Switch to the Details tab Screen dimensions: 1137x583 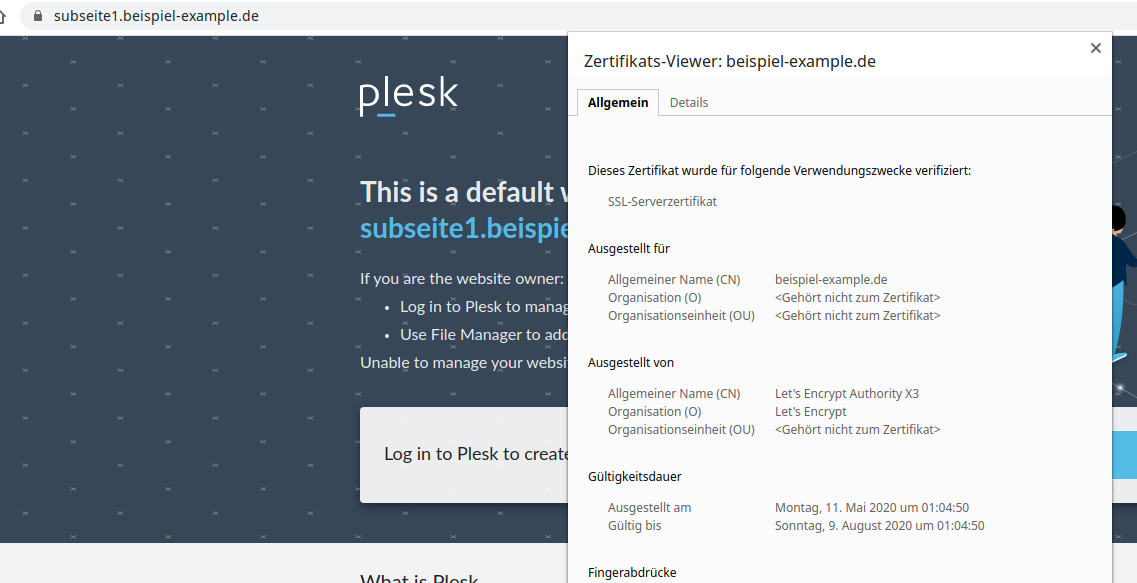coord(688,102)
